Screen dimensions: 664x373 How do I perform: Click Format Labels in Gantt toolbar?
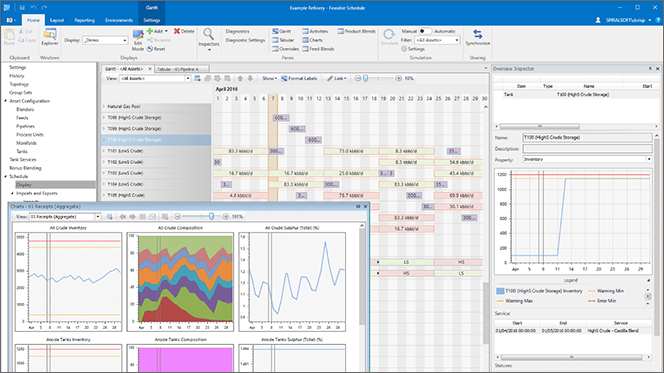[299, 78]
